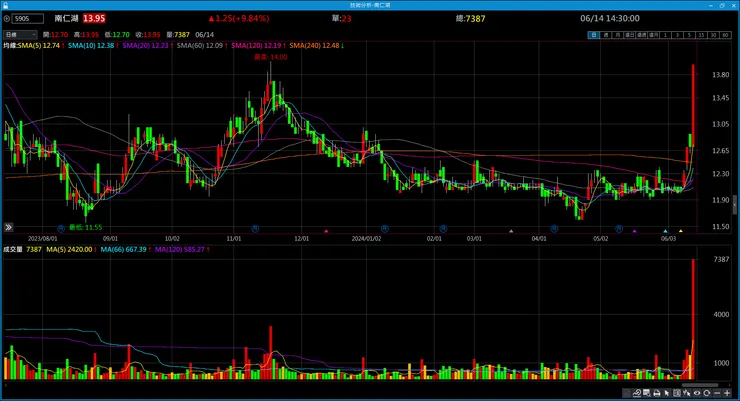The height and width of the screenshot is (401, 740).
Task: Click the SMA(60) 12.09 label
Action: pos(202,46)
